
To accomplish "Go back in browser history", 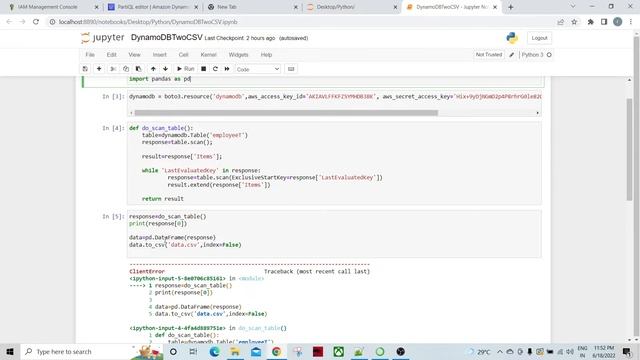I will [x=9, y=22].
